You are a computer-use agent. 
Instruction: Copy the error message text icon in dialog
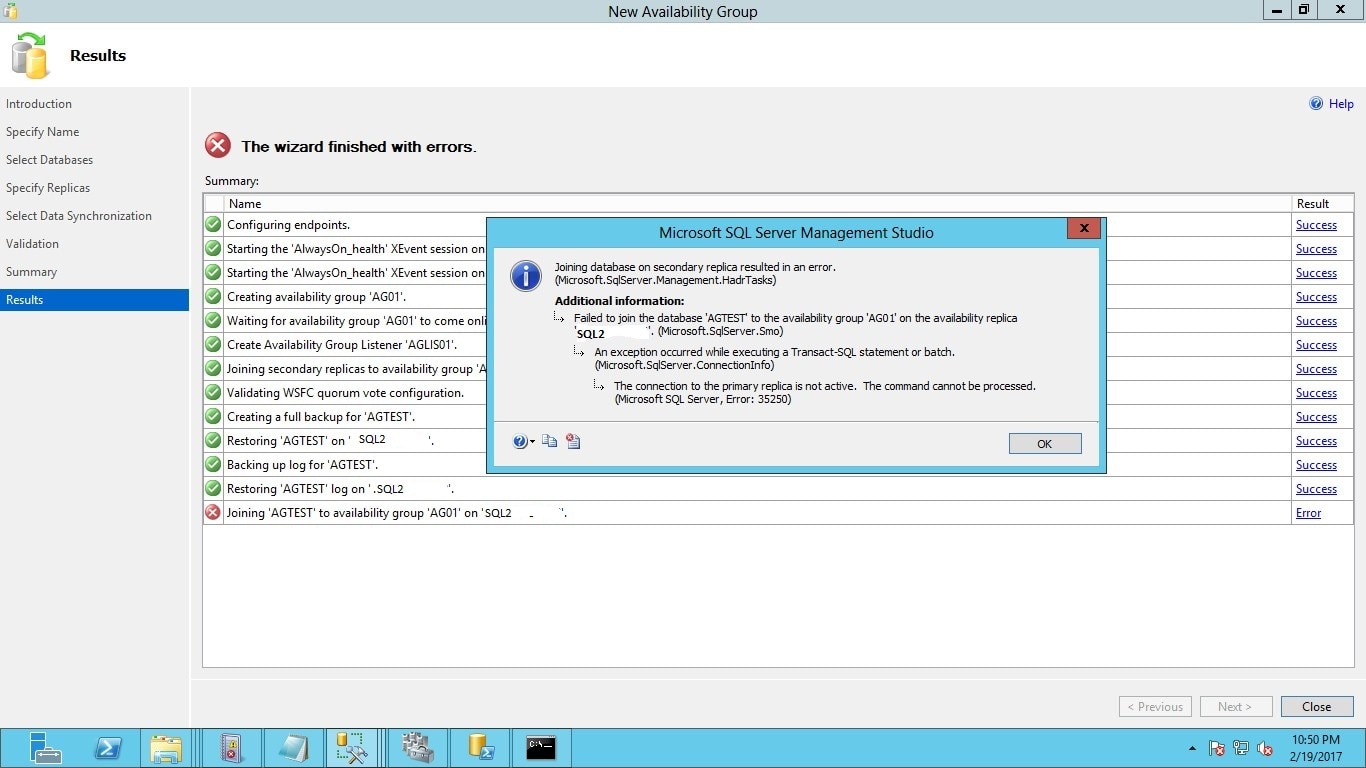pos(549,441)
